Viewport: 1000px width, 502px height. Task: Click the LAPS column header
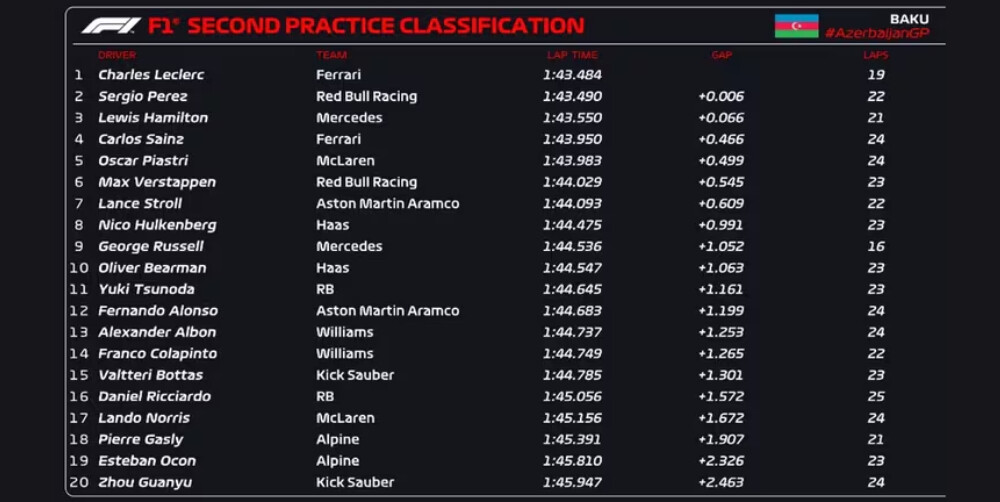tap(875, 55)
